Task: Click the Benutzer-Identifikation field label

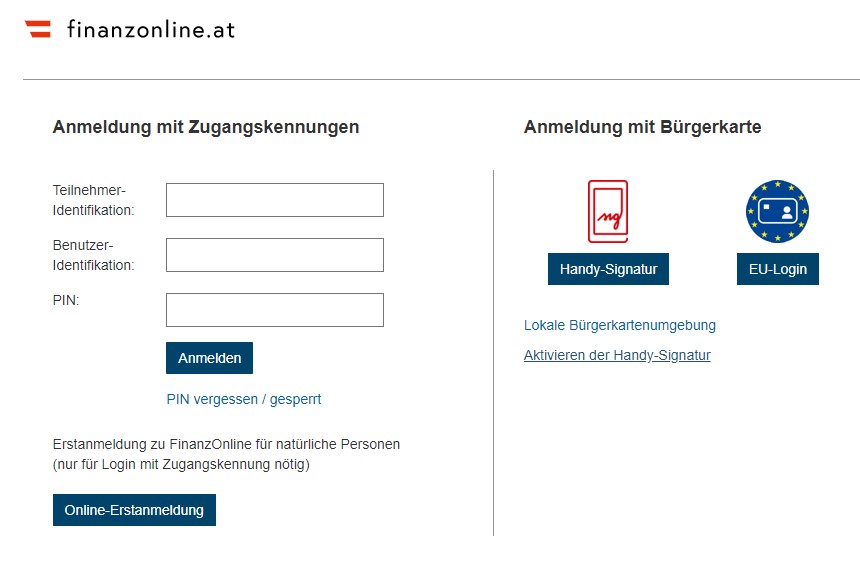Action: tap(93, 255)
